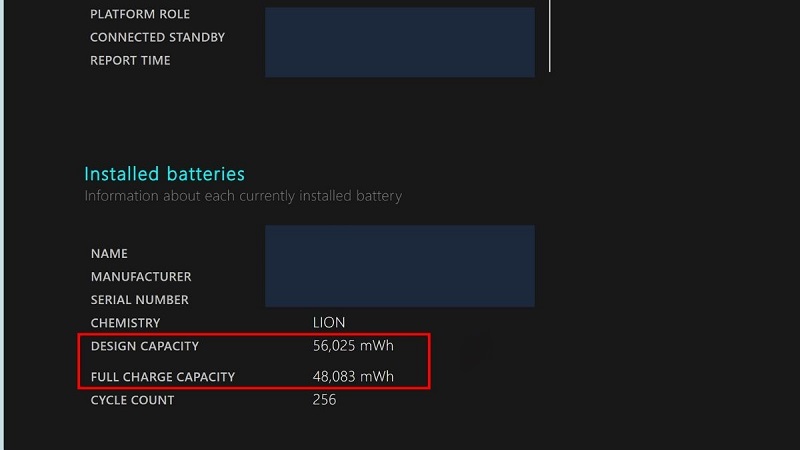The width and height of the screenshot is (800, 450).
Task: Click the NAME label
Action: coord(109,254)
